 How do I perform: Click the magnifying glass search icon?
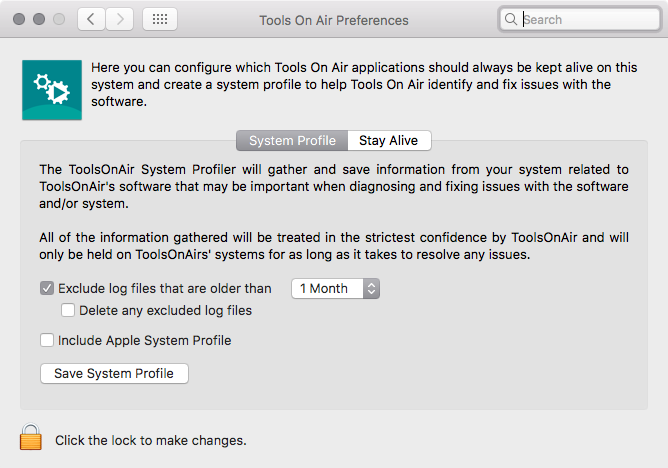click(510, 19)
